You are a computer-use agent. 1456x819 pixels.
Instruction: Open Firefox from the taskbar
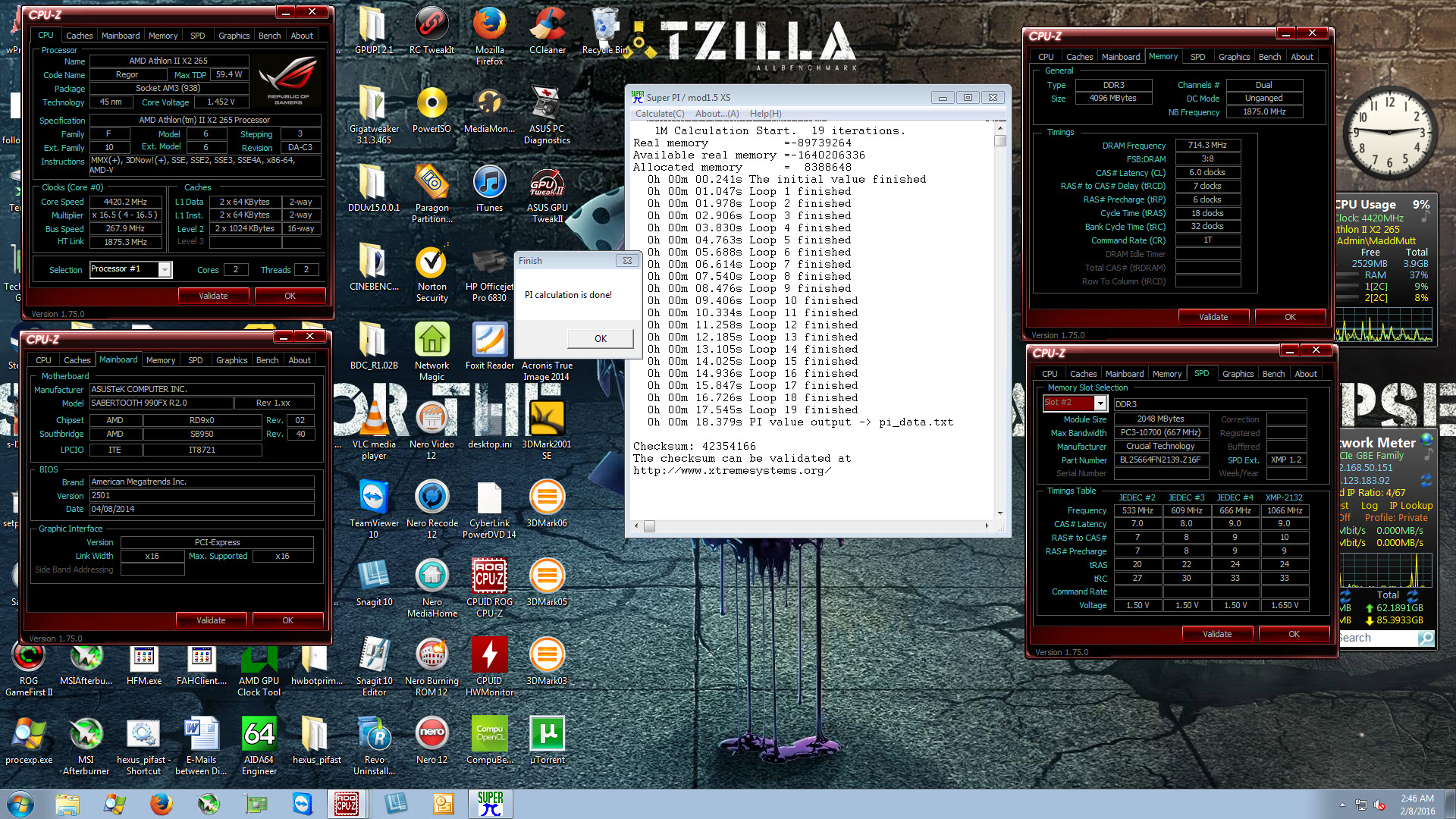click(x=161, y=804)
